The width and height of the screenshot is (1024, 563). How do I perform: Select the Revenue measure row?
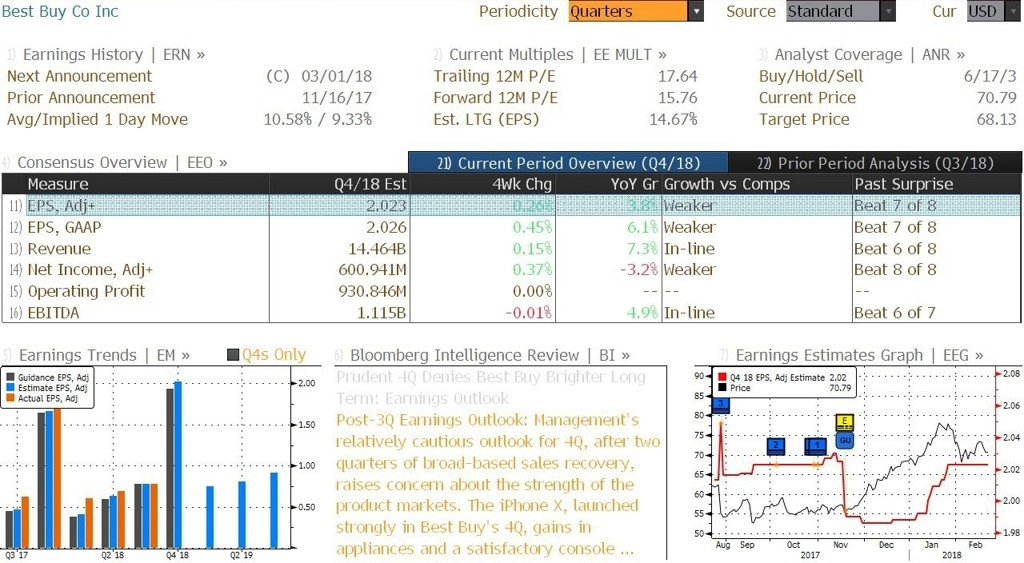511,249
